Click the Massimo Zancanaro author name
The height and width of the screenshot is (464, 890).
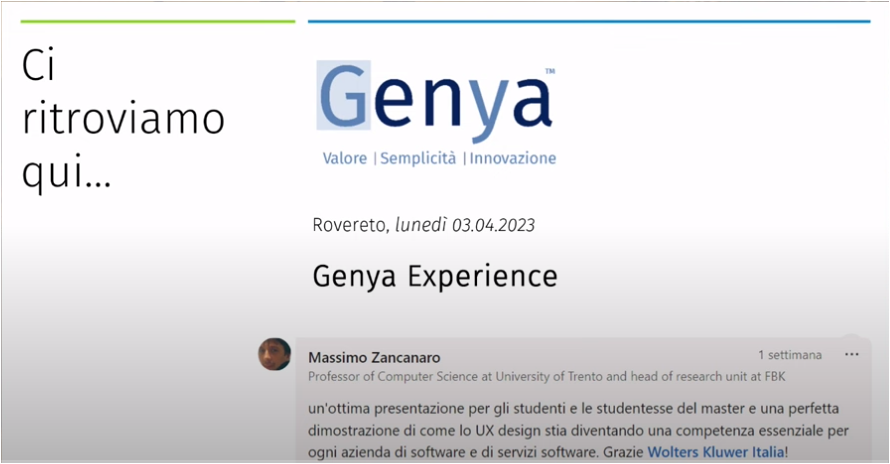point(374,357)
